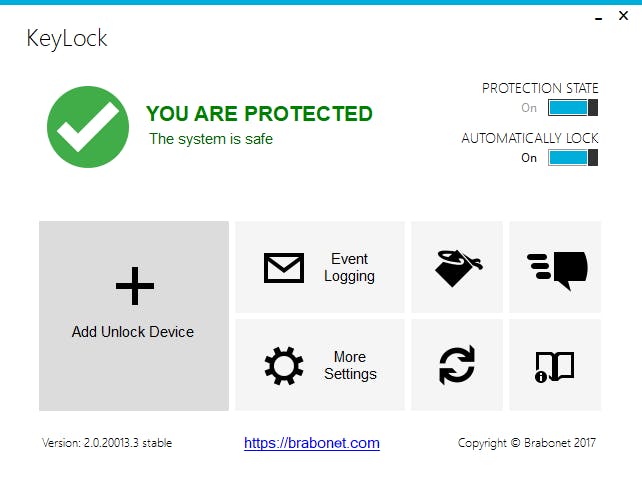
Task: Toggle the Protection State switch
Action: click(572, 108)
